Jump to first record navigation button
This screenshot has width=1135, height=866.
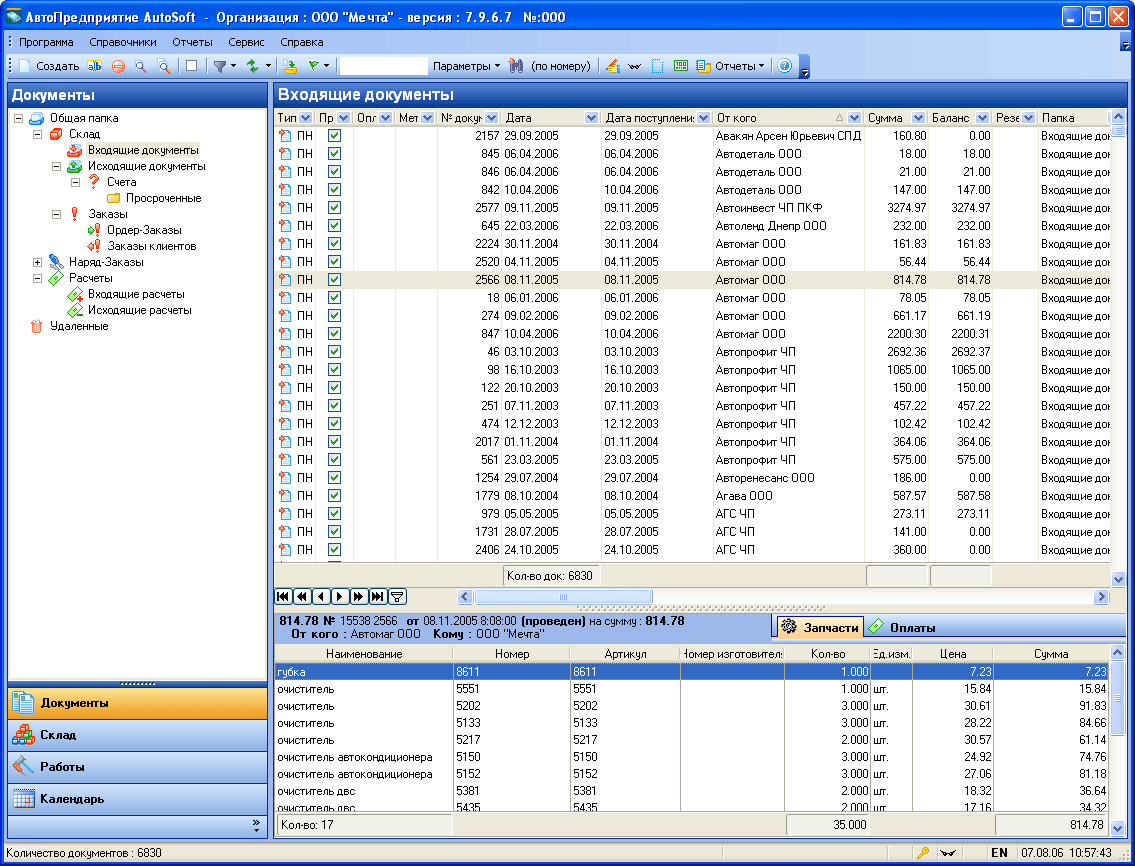(283, 596)
